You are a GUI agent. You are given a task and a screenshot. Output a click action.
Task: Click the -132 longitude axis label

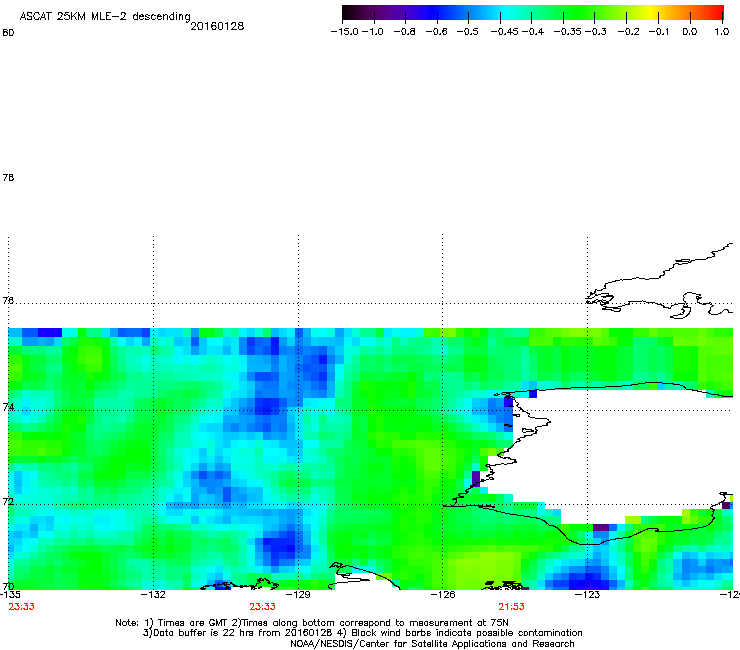click(153, 595)
